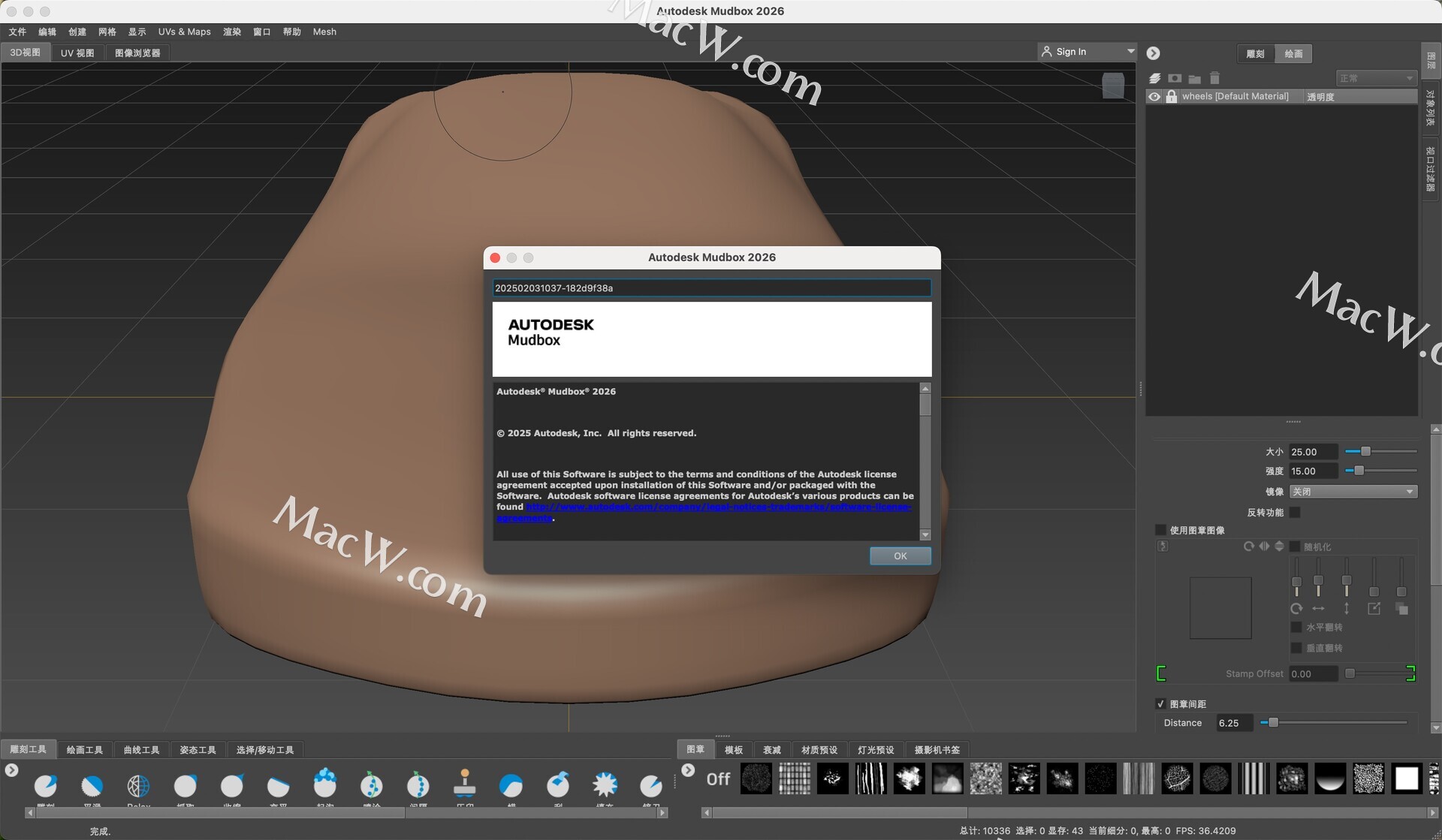This screenshot has height=840, width=1442.
Task: Switch to the 曲线工具 tab
Action: click(142, 750)
